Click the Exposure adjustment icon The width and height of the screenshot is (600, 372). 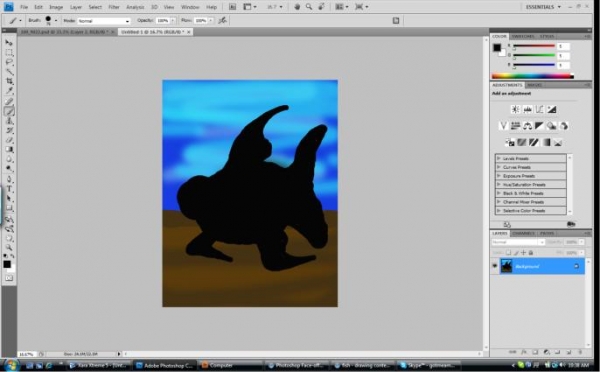coord(551,109)
